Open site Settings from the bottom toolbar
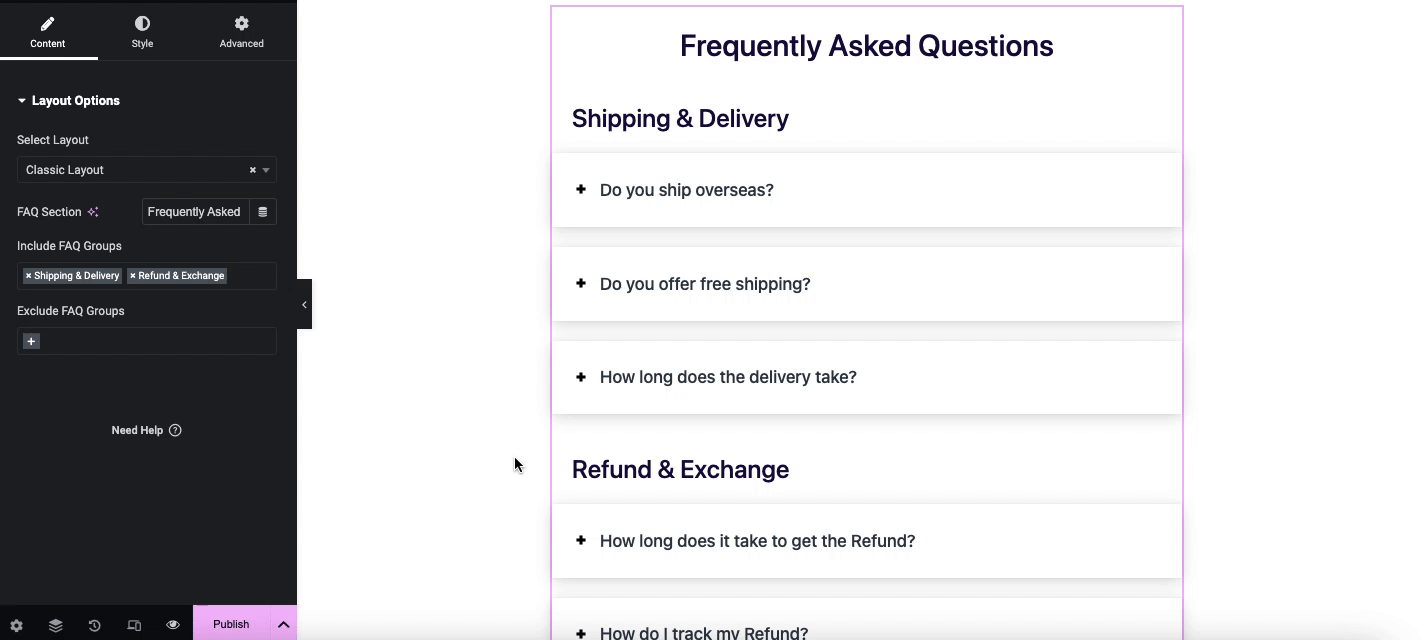This screenshot has width=1428, height=640. pos(16,624)
